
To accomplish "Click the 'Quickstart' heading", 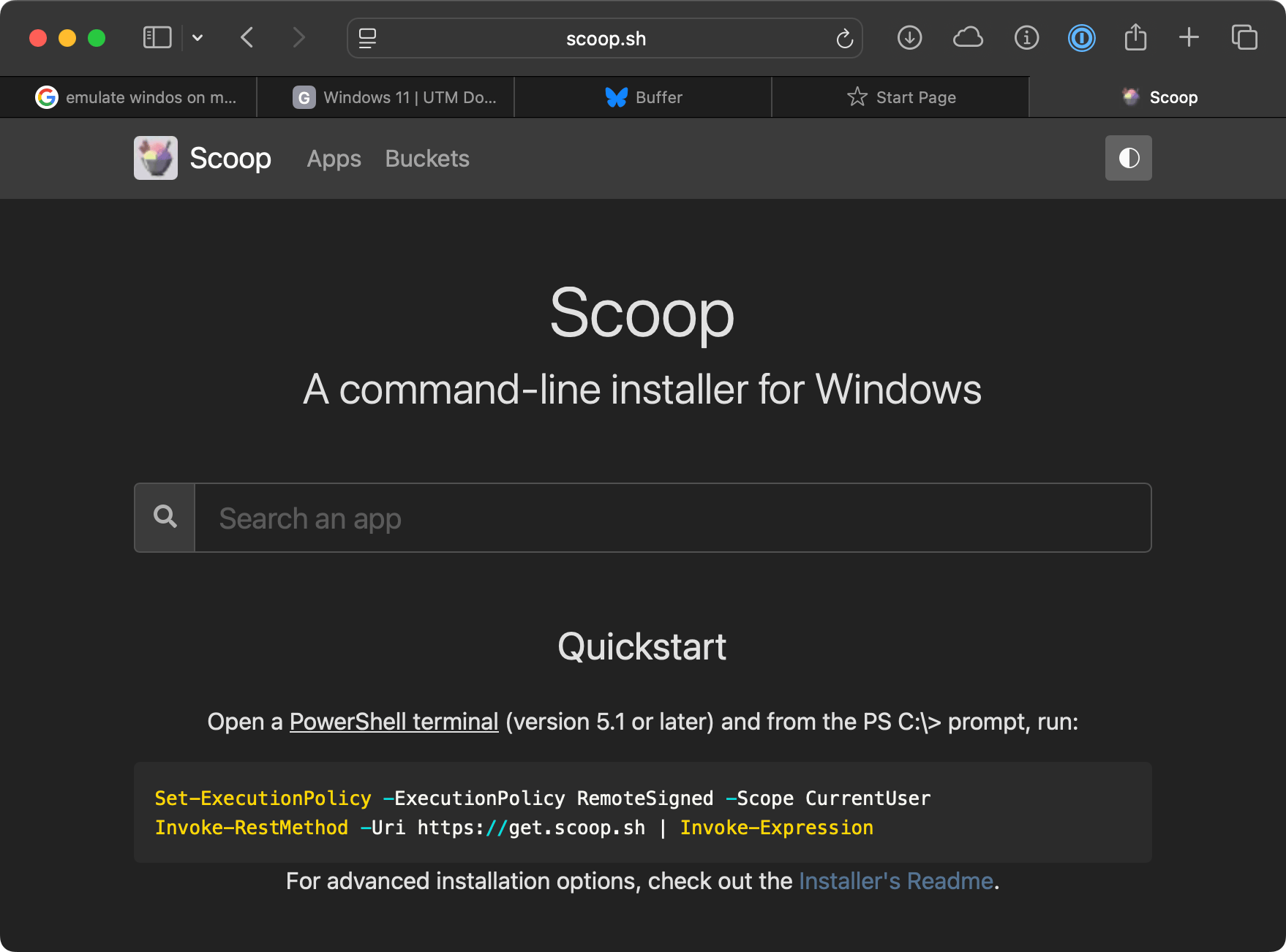I will click(x=642, y=647).
